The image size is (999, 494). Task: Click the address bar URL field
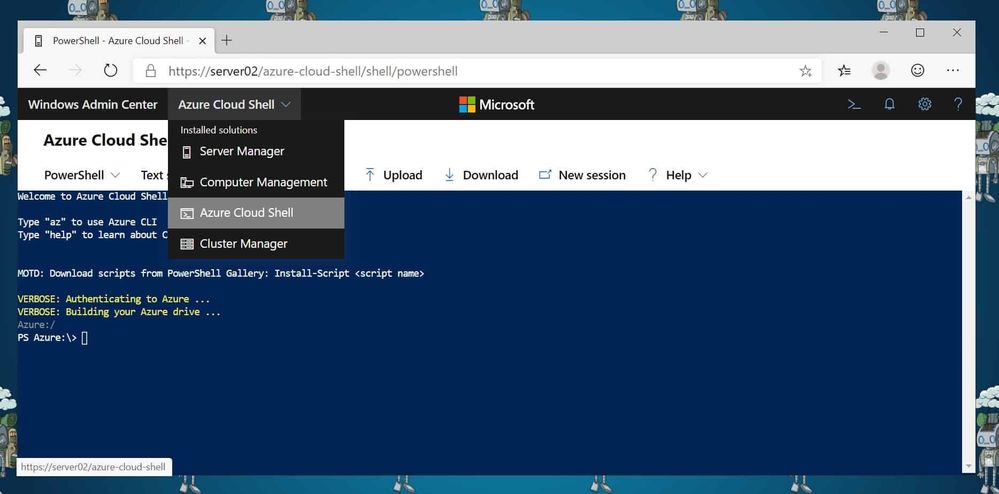[478, 71]
